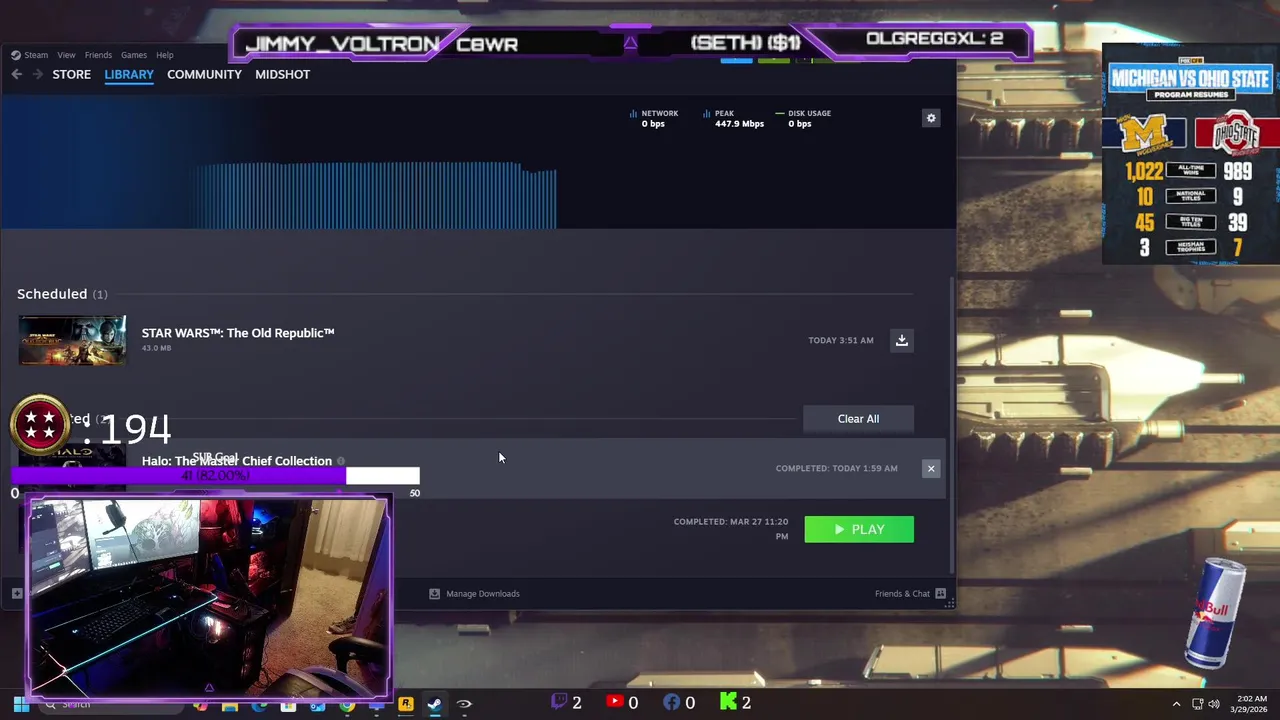Open Manage Downloads at bottom bar
Image resolution: width=1280 pixels, height=720 pixels.
coord(474,594)
